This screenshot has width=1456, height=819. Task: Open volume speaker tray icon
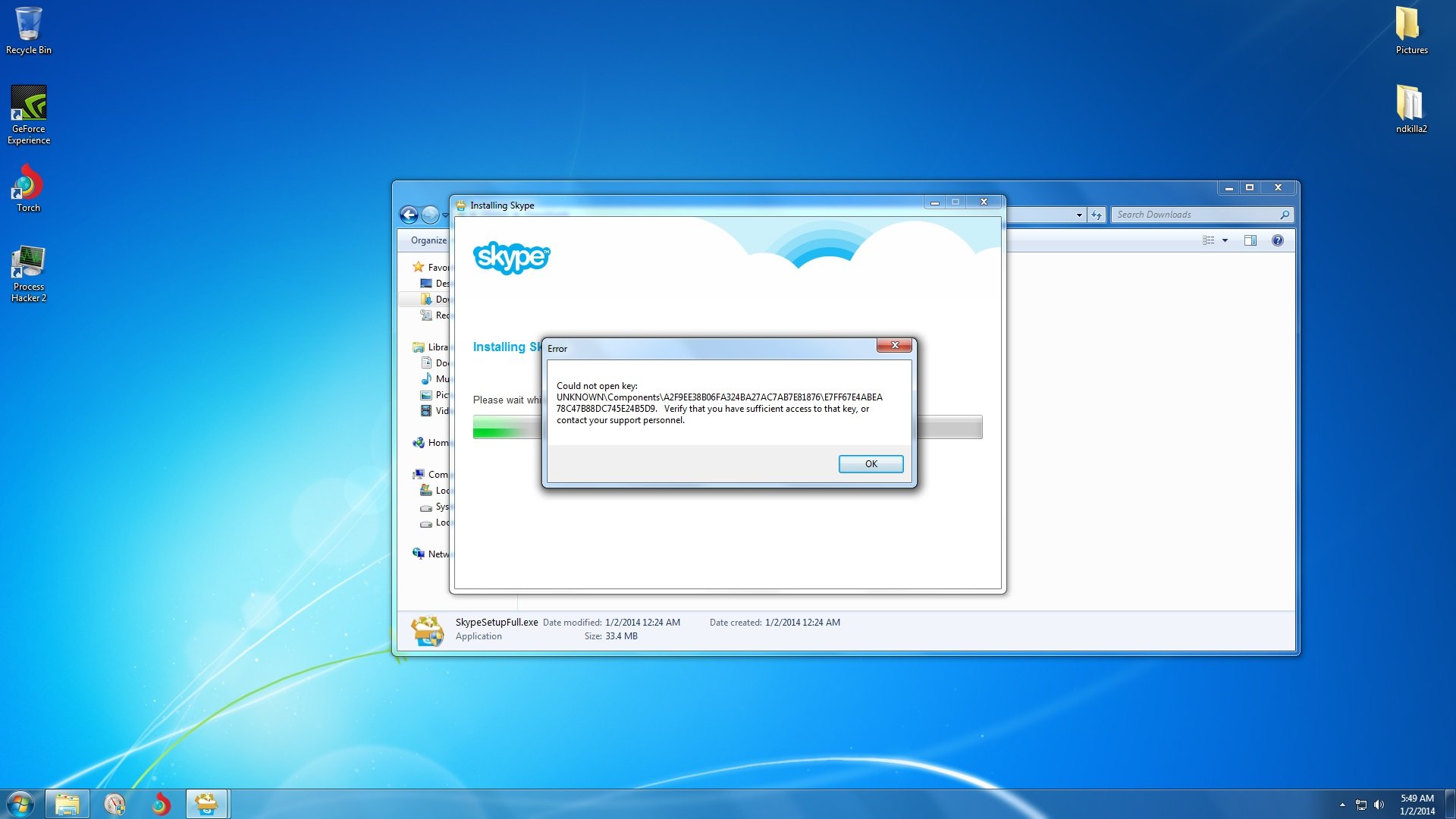(x=1379, y=805)
